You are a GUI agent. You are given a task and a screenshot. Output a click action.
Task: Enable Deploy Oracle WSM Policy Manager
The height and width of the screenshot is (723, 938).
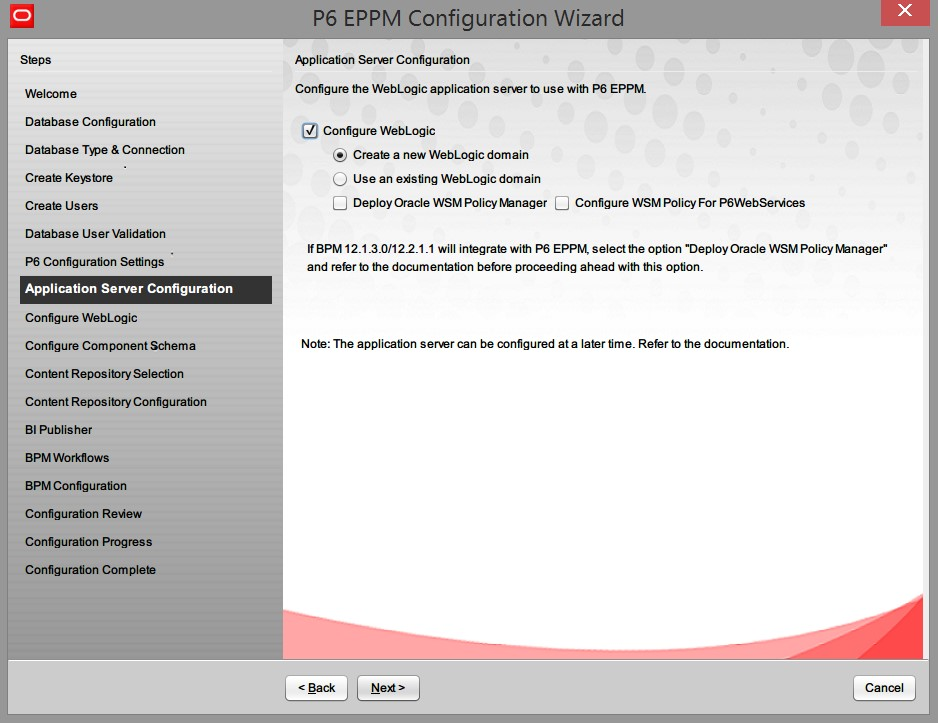coord(340,203)
